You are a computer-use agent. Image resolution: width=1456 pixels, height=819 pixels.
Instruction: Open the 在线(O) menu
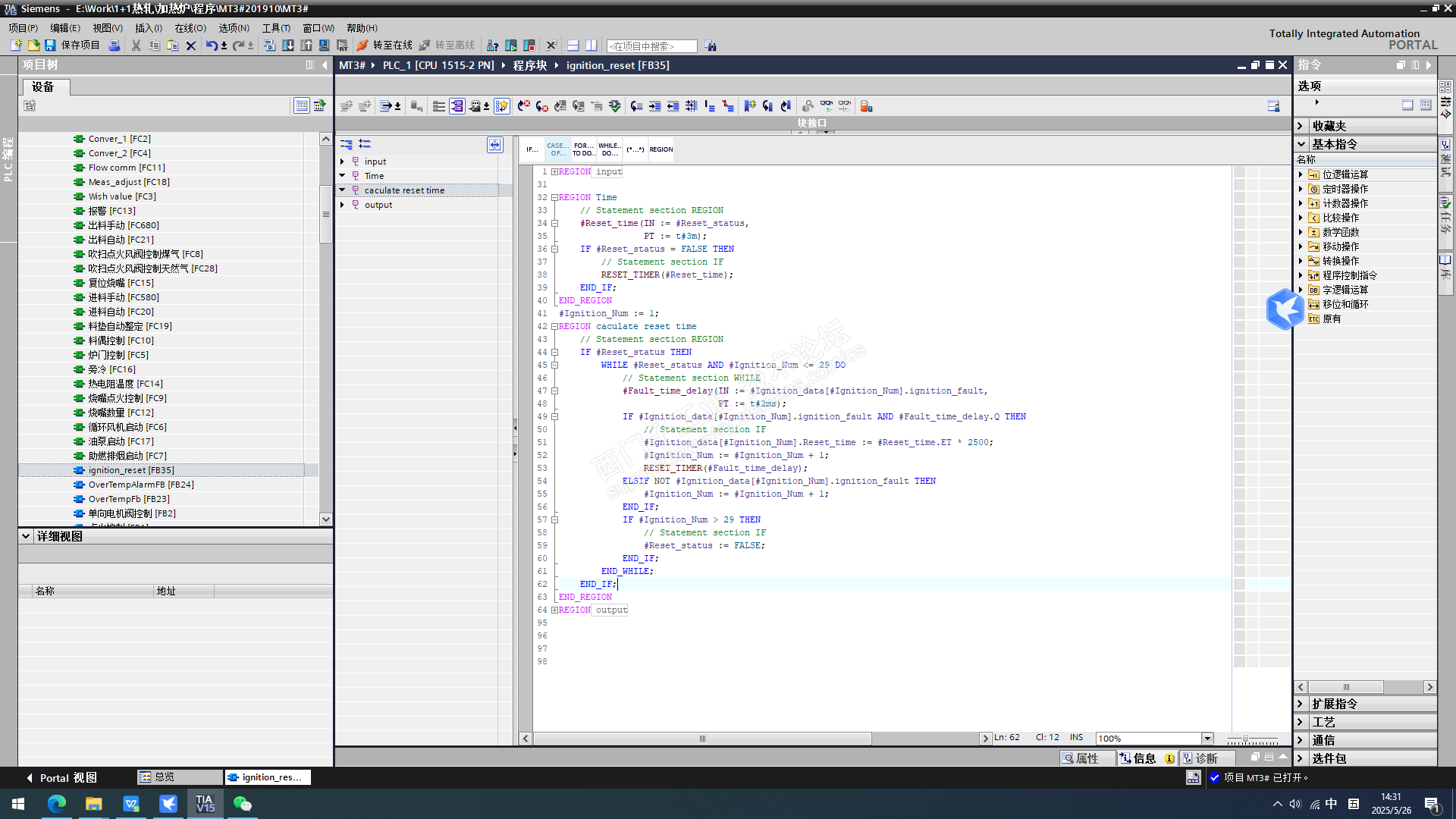(x=190, y=28)
